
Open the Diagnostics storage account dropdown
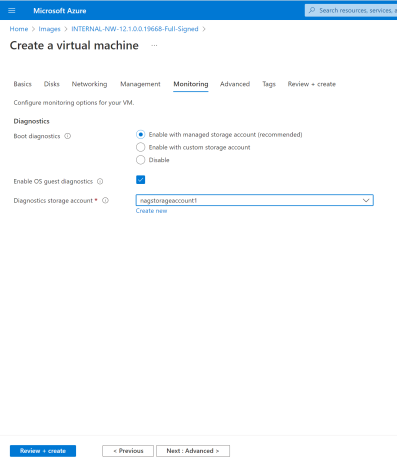[x=255, y=200]
